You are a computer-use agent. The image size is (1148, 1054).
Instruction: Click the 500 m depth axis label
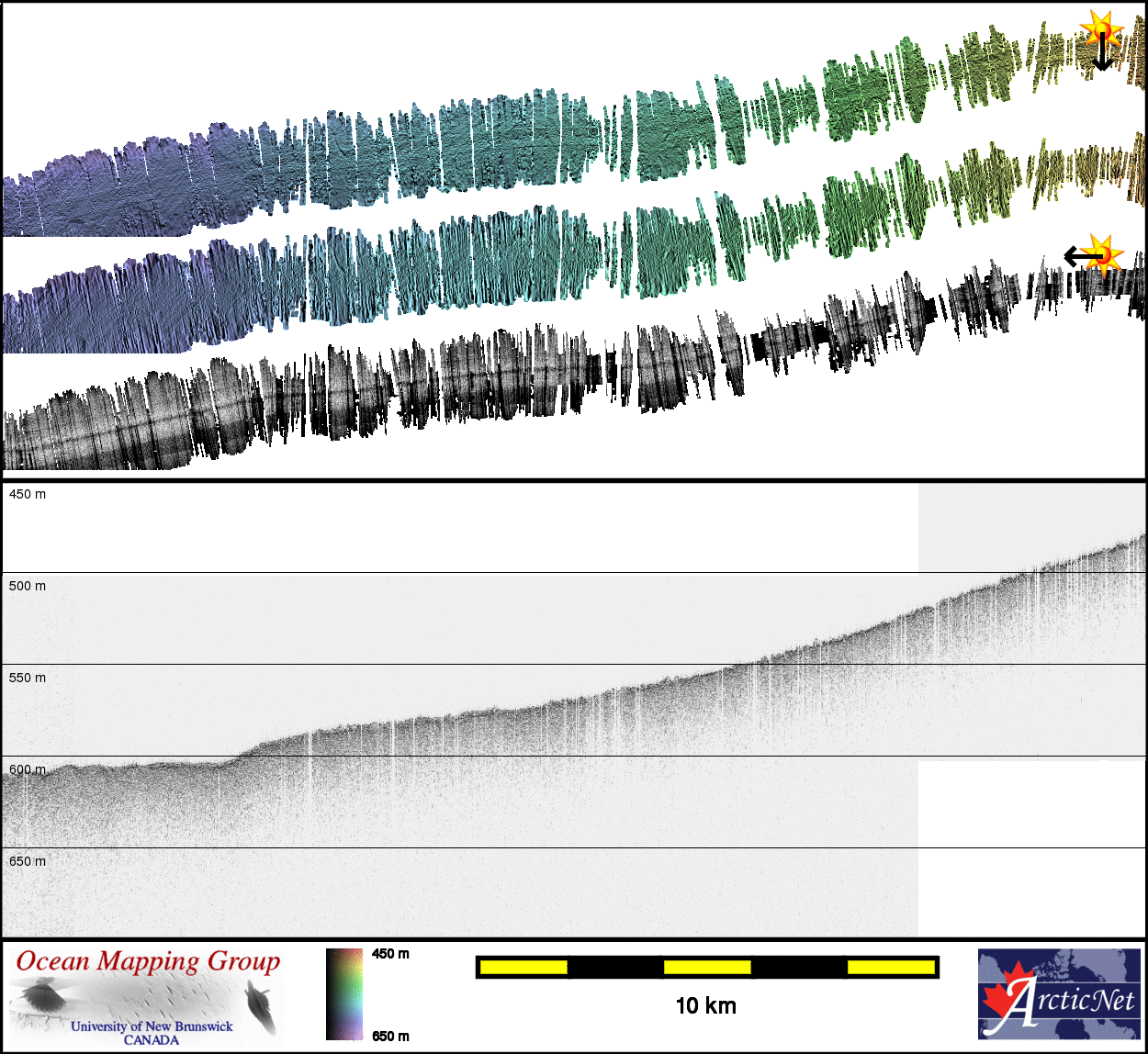click(28, 586)
